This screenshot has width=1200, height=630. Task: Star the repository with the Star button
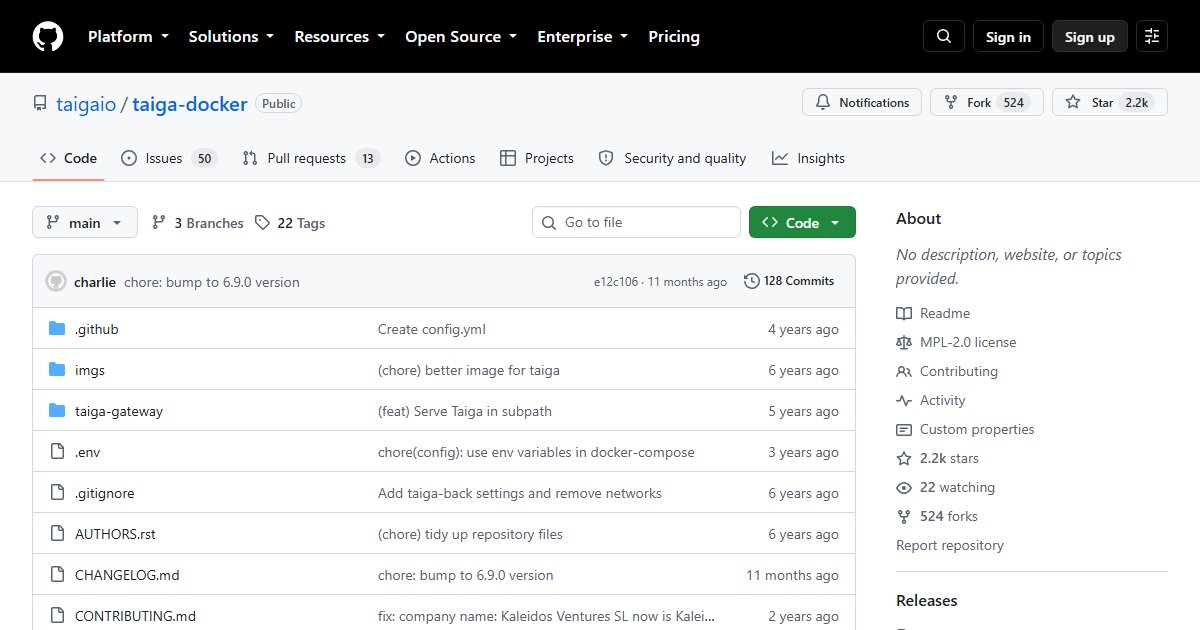pyautogui.click(x=1110, y=102)
